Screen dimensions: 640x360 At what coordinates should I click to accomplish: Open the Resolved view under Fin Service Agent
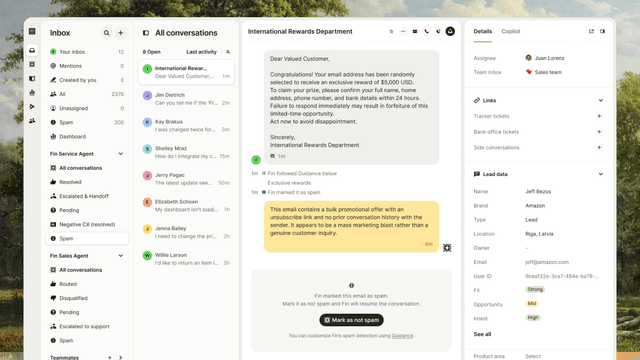pos(87,182)
